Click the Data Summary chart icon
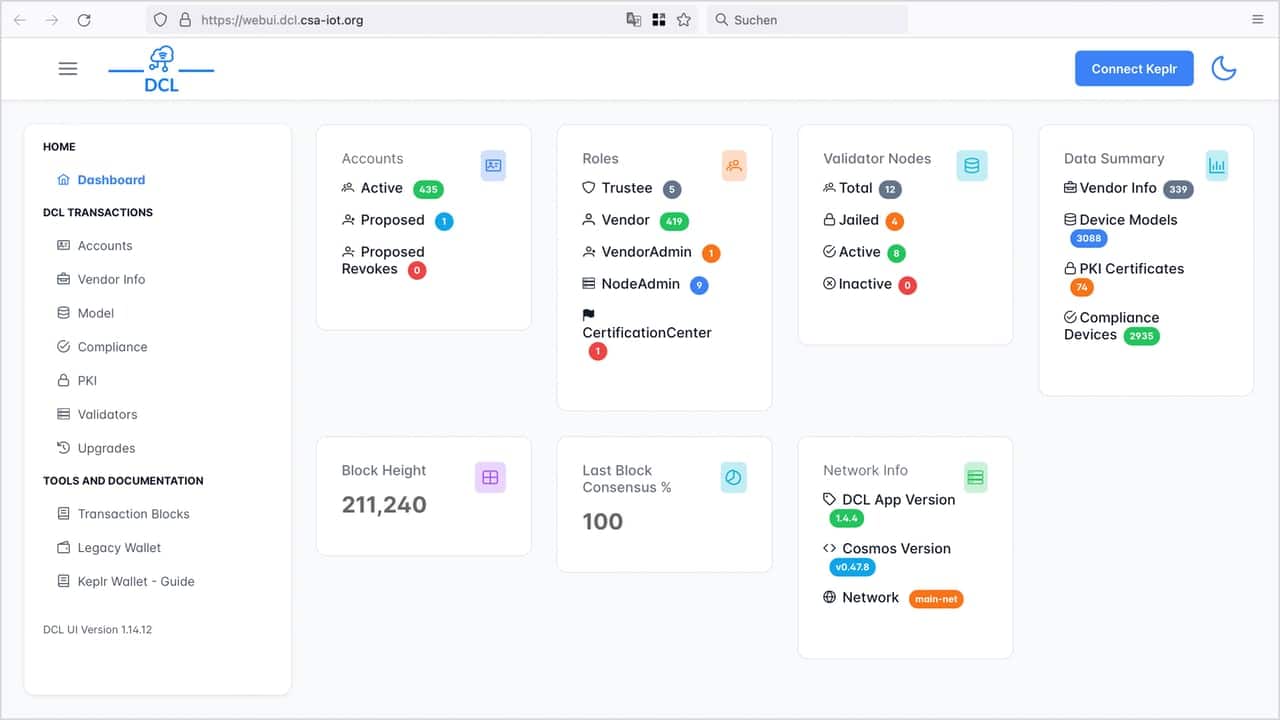The height and width of the screenshot is (720, 1280). tap(1216, 166)
